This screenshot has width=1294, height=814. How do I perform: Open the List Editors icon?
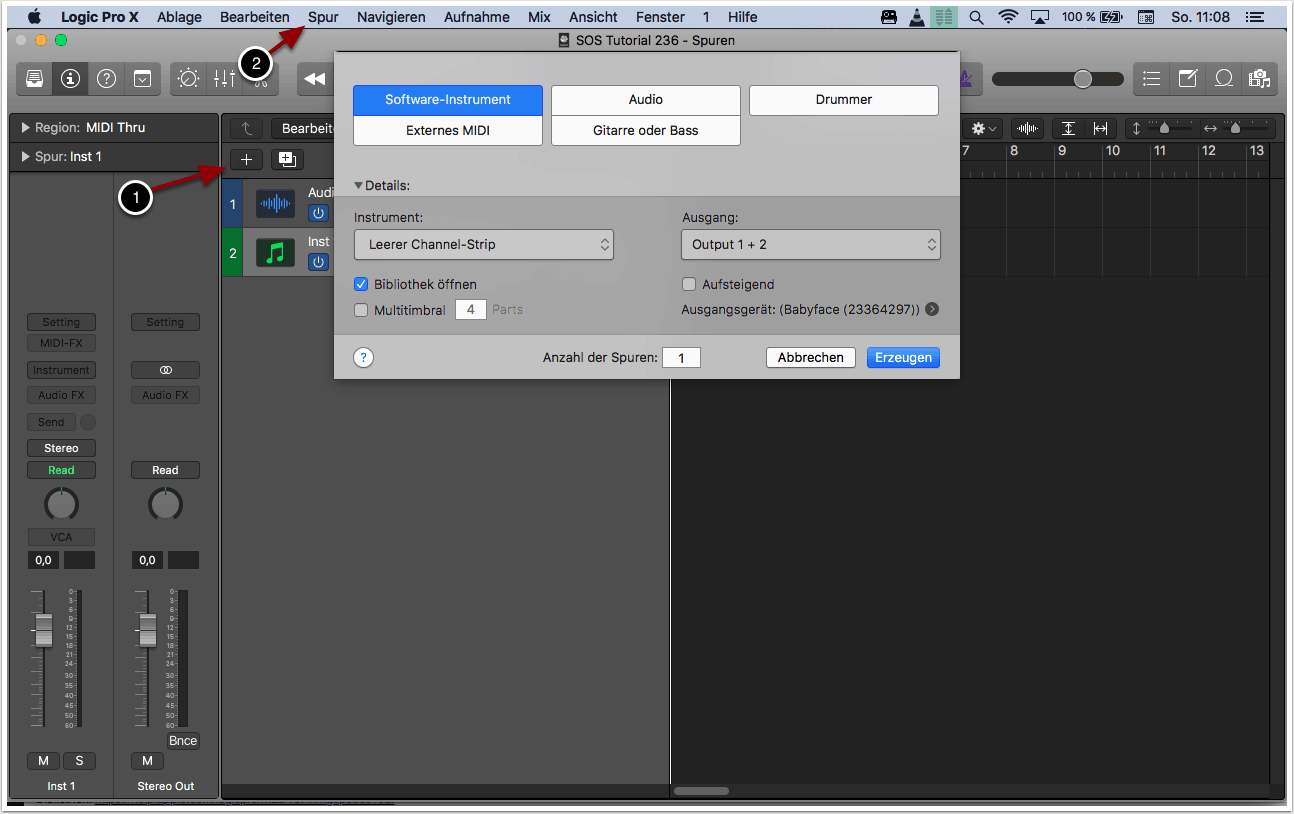tap(1152, 79)
